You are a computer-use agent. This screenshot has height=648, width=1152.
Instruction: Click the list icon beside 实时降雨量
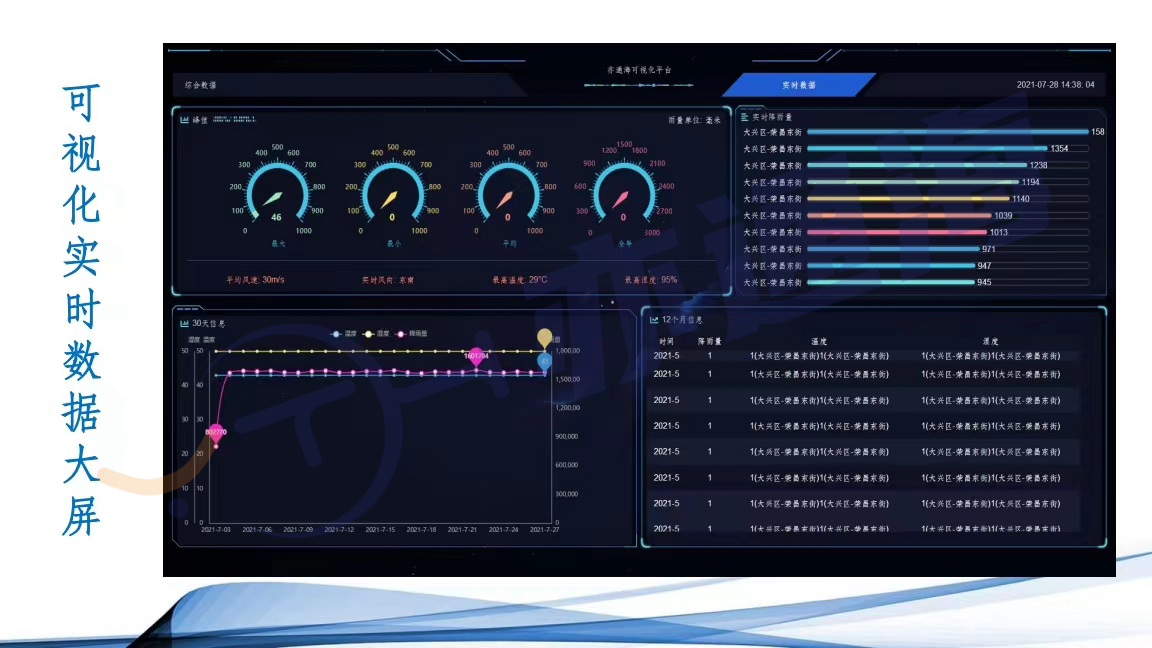745,117
